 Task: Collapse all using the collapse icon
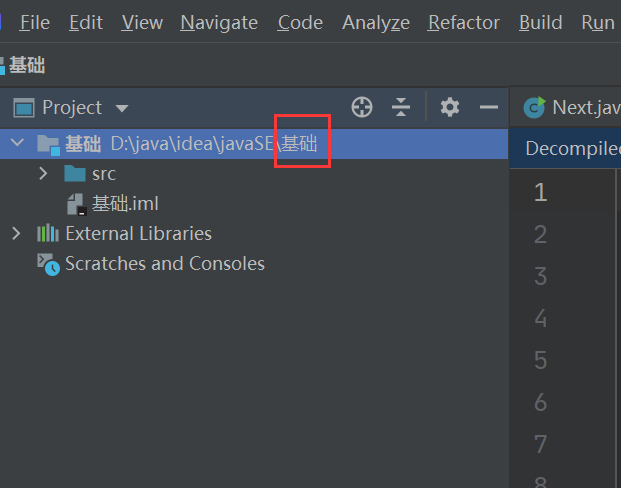tap(401, 107)
